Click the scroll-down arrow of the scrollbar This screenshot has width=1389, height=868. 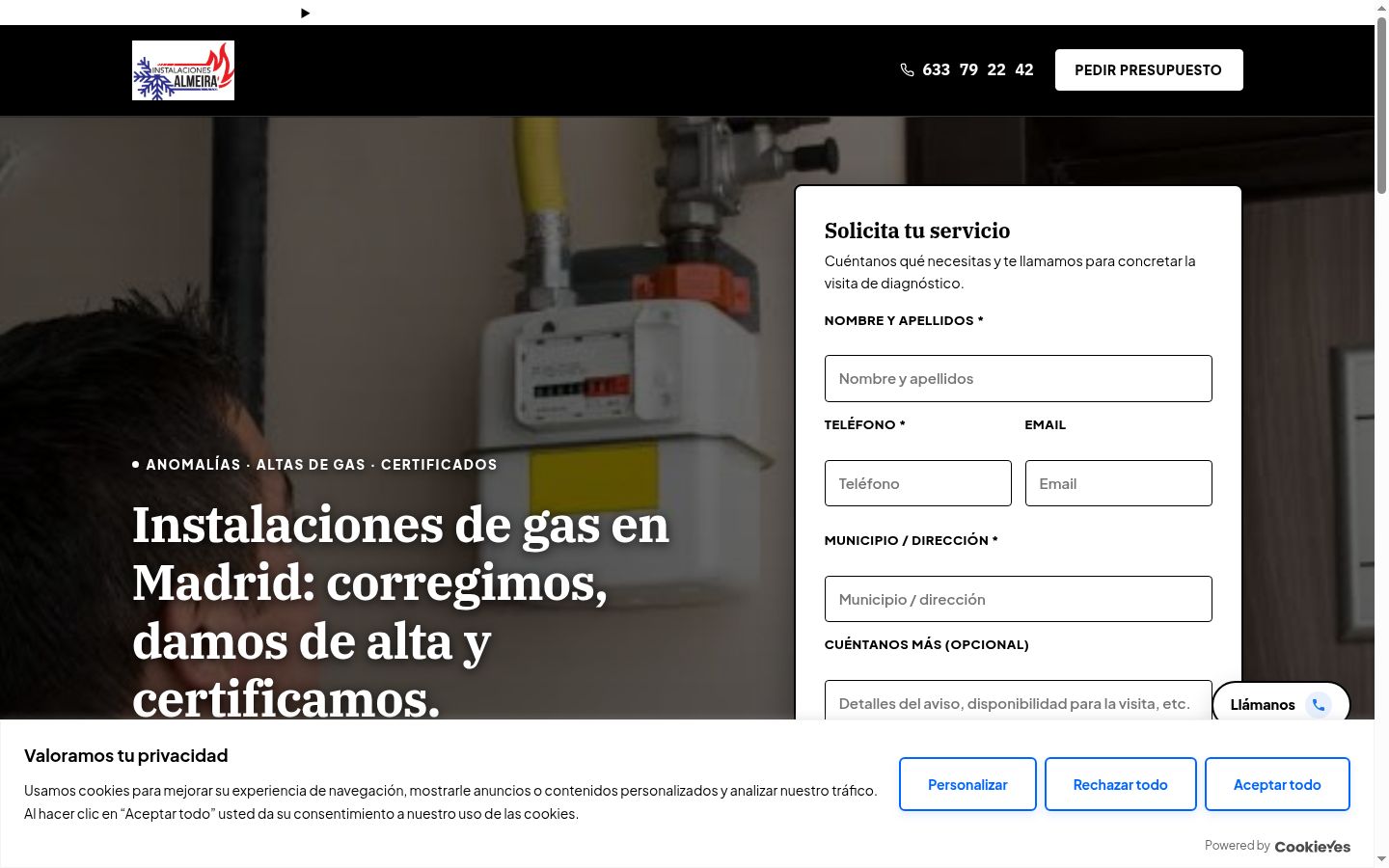[x=1381, y=859]
